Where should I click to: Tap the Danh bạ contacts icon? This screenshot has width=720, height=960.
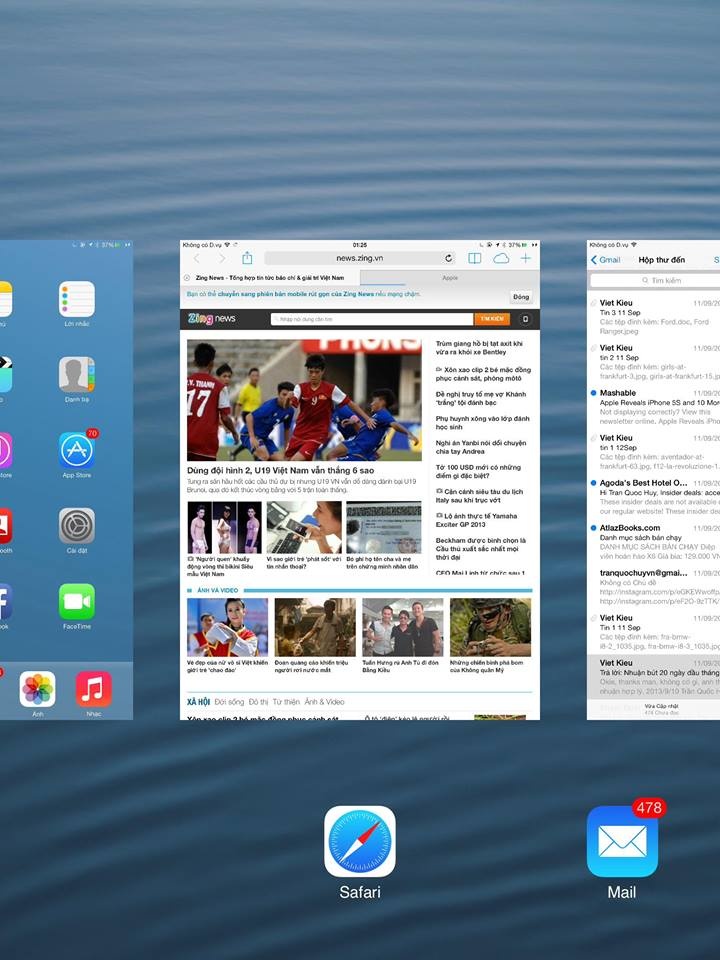[77, 375]
